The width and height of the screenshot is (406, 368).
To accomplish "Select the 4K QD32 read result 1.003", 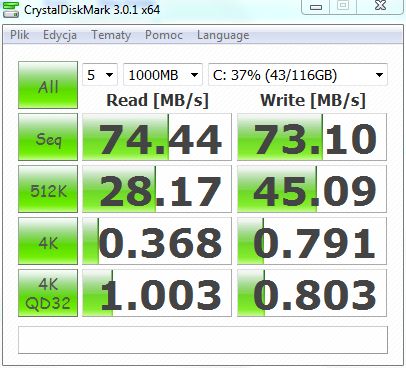I will click(x=157, y=293).
